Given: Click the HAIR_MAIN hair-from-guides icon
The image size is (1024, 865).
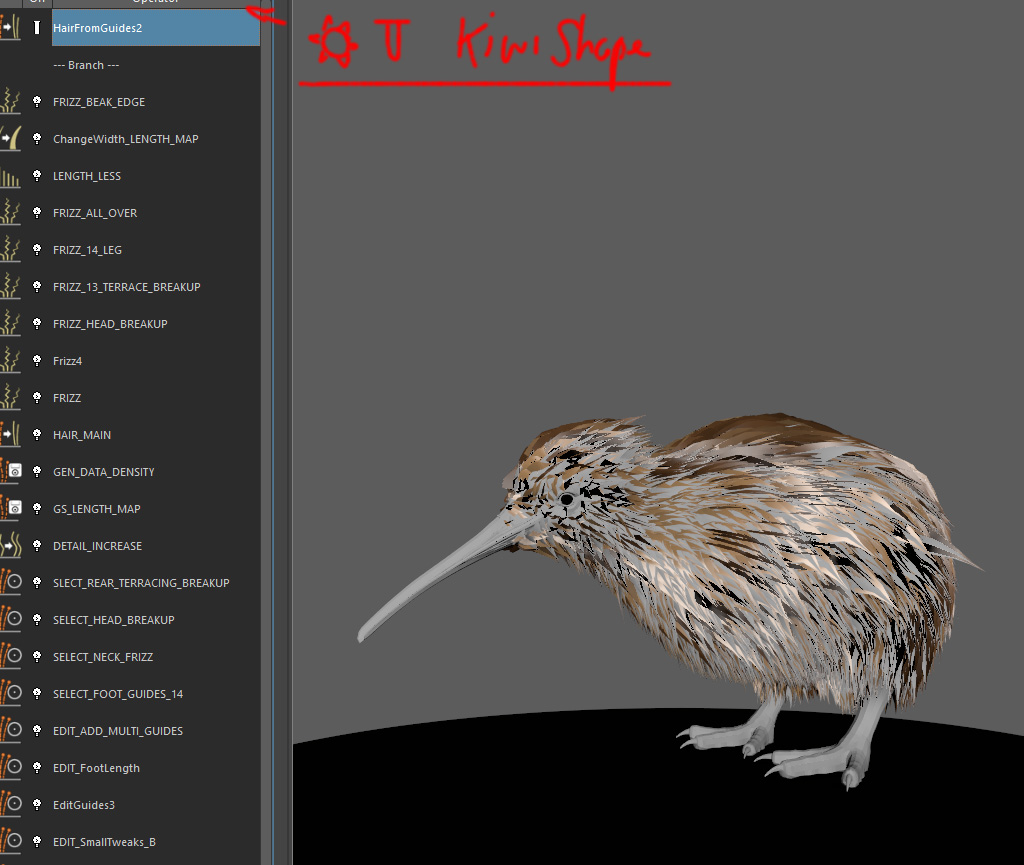Looking at the screenshot, I should 11,435.
